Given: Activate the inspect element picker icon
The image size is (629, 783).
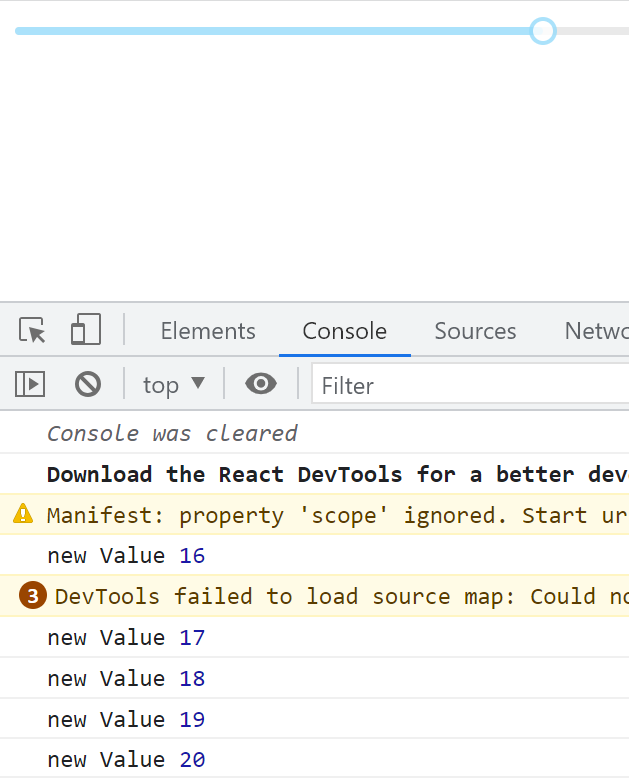Looking at the screenshot, I should point(32,330).
